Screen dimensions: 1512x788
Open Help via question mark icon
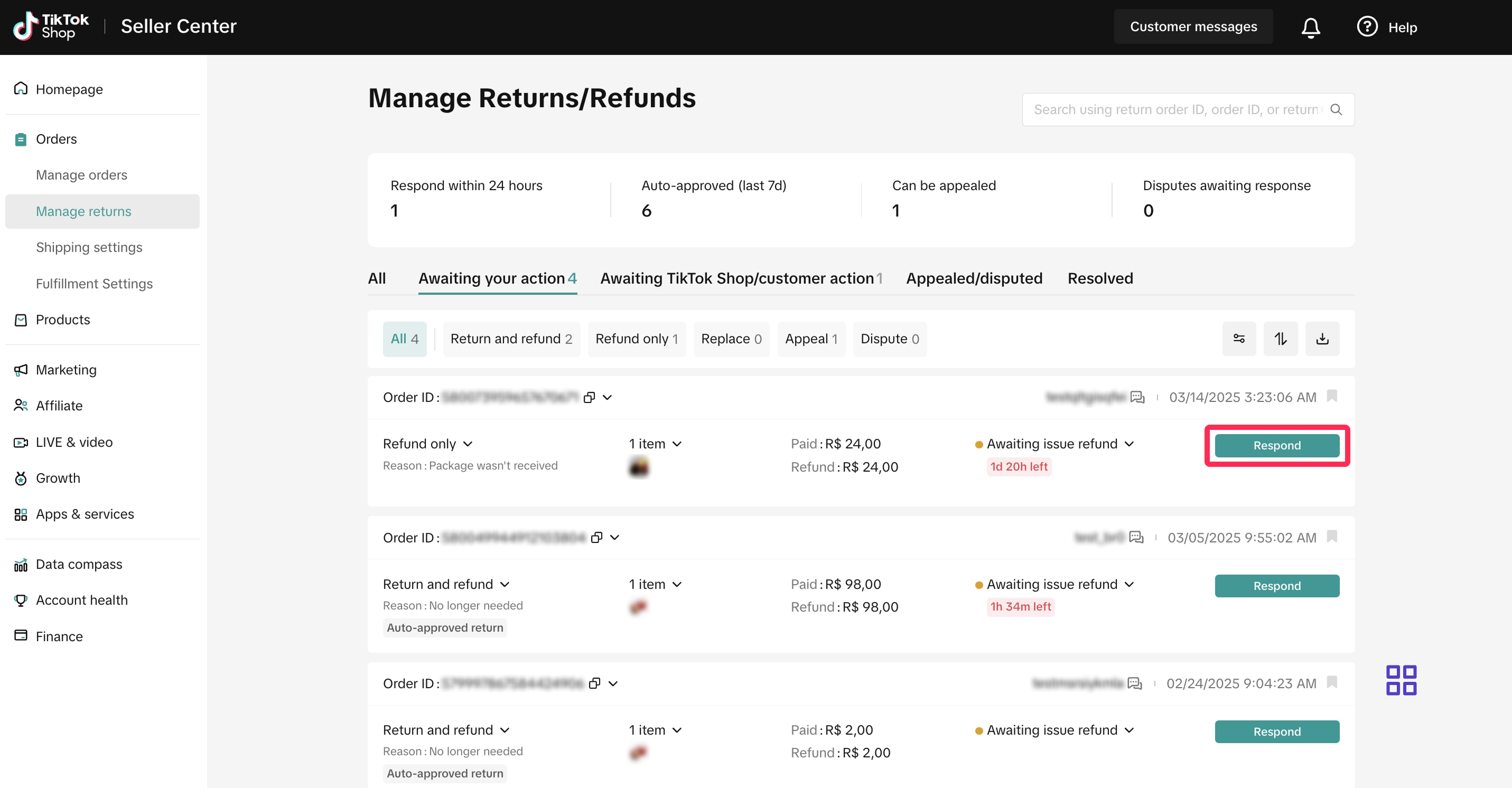(1367, 27)
